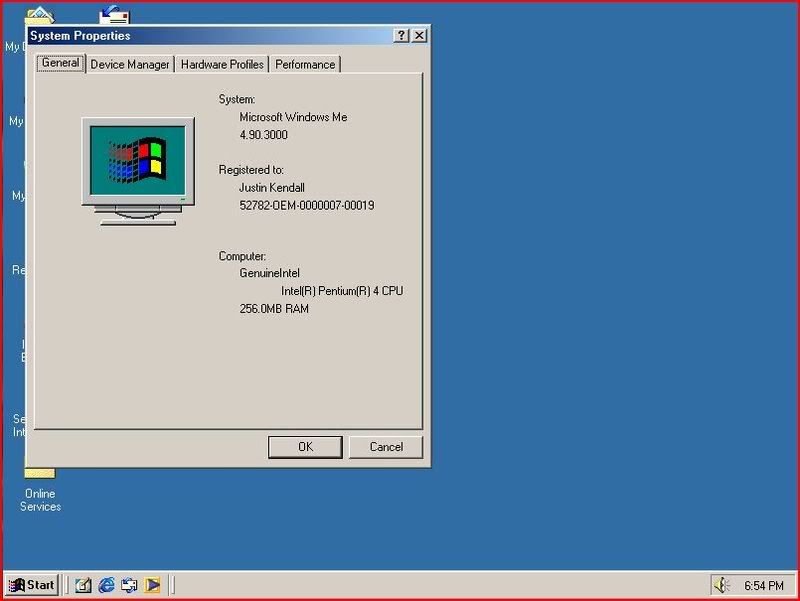The image size is (800, 601).
Task: Close the System Properties window
Action: pyautogui.click(x=419, y=35)
